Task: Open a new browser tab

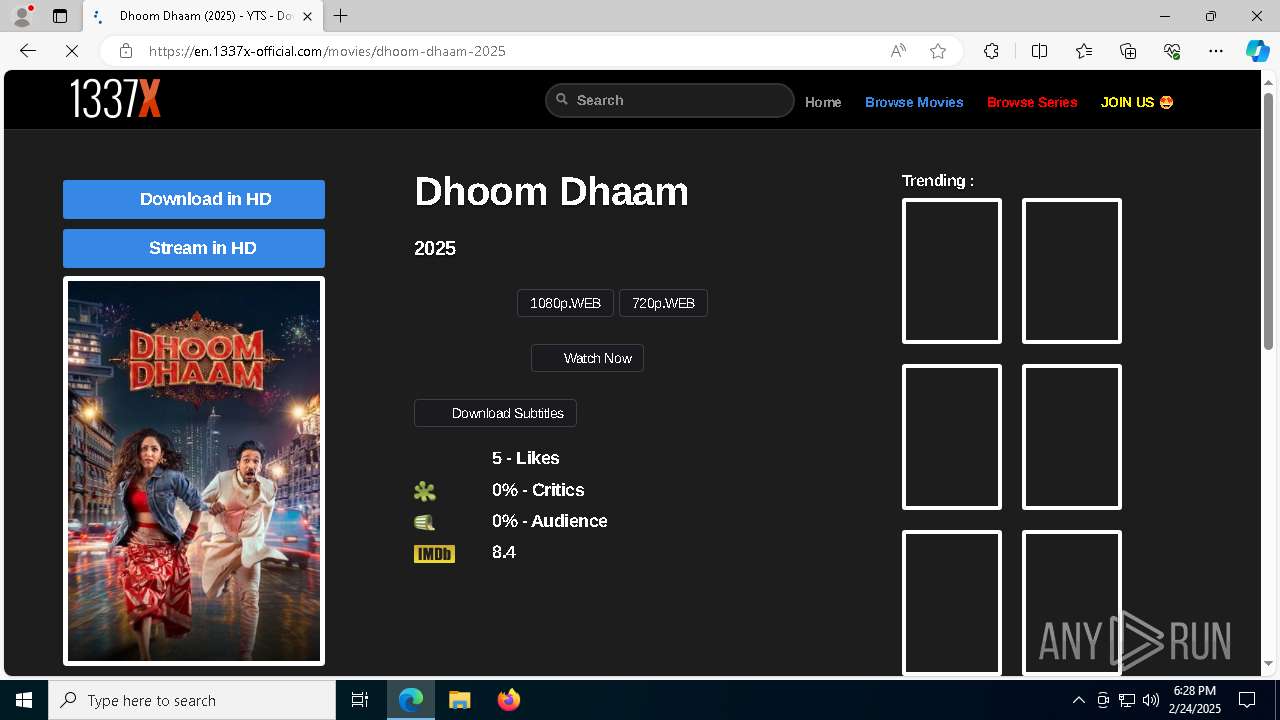Action: pyautogui.click(x=341, y=16)
